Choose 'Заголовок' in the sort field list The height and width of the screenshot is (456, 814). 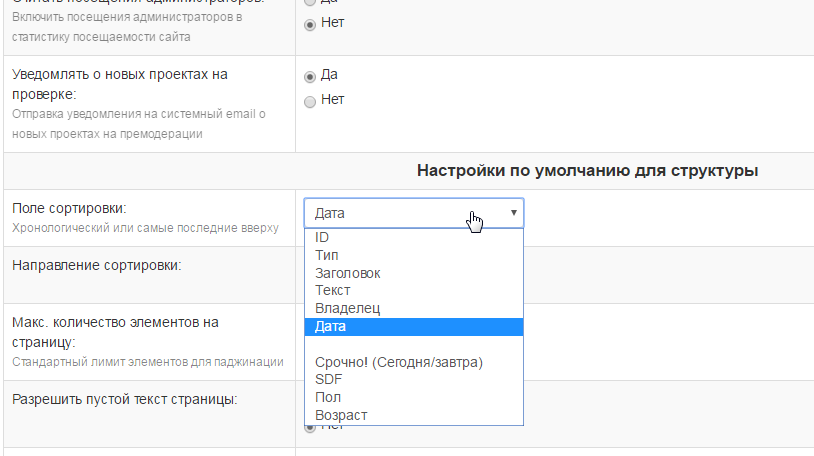(x=414, y=273)
